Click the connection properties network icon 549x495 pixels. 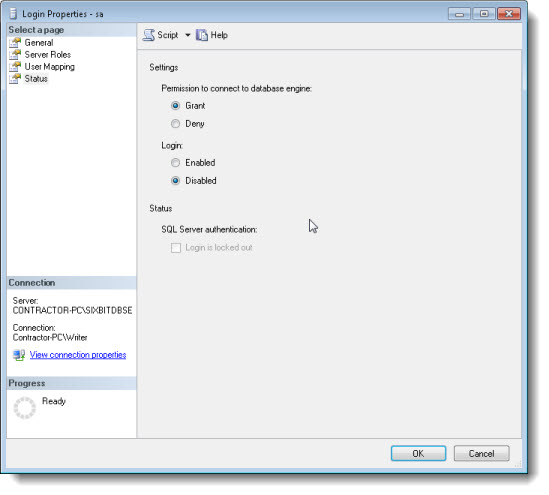[x=19, y=355]
